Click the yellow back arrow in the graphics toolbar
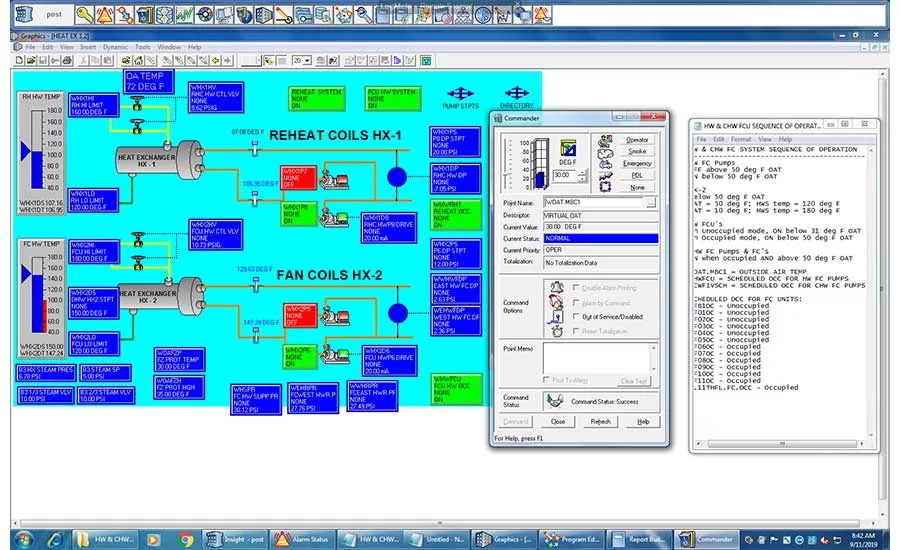The height and width of the screenshot is (550, 900). click(216, 60)
